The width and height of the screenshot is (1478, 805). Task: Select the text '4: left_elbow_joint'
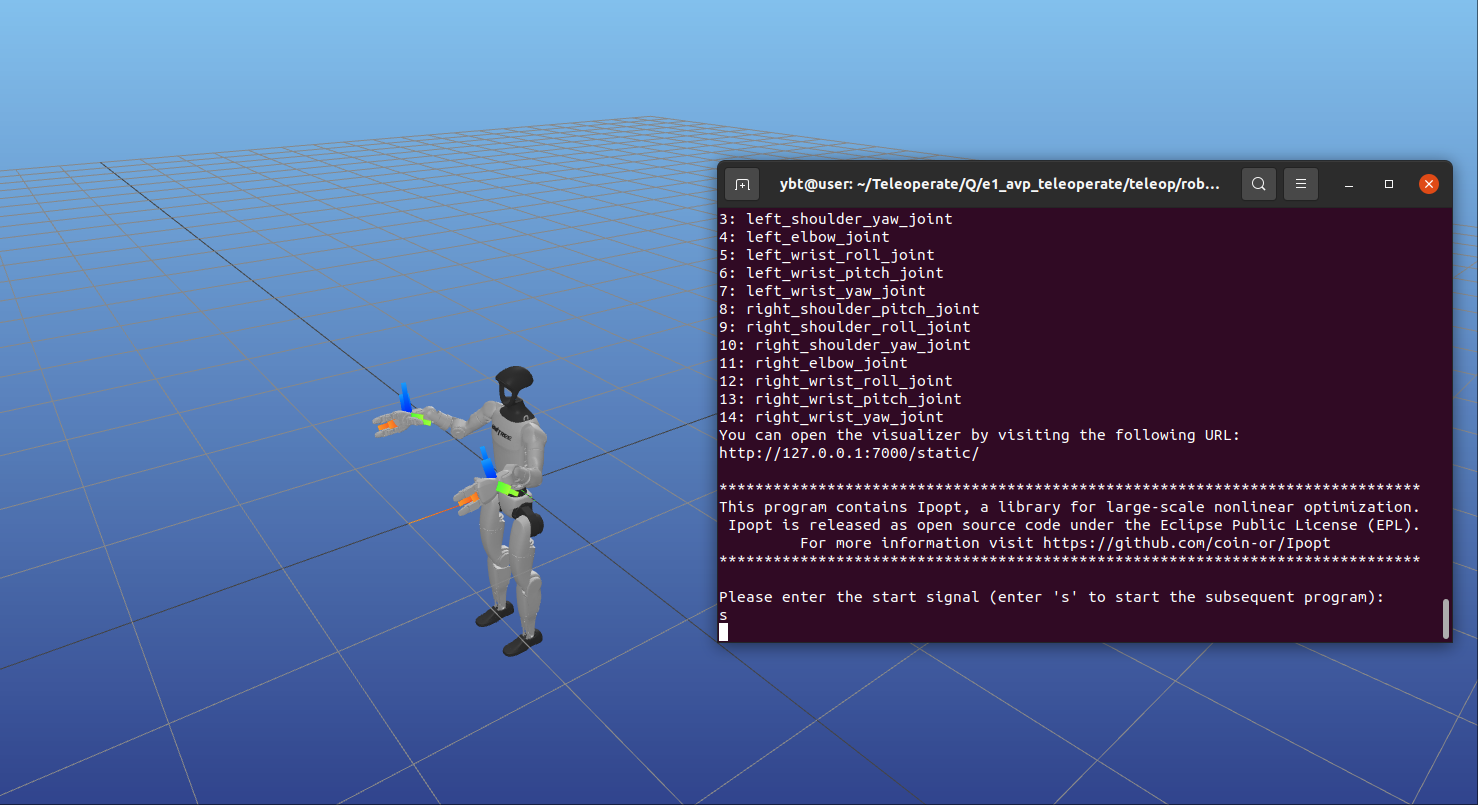point(804,237)
